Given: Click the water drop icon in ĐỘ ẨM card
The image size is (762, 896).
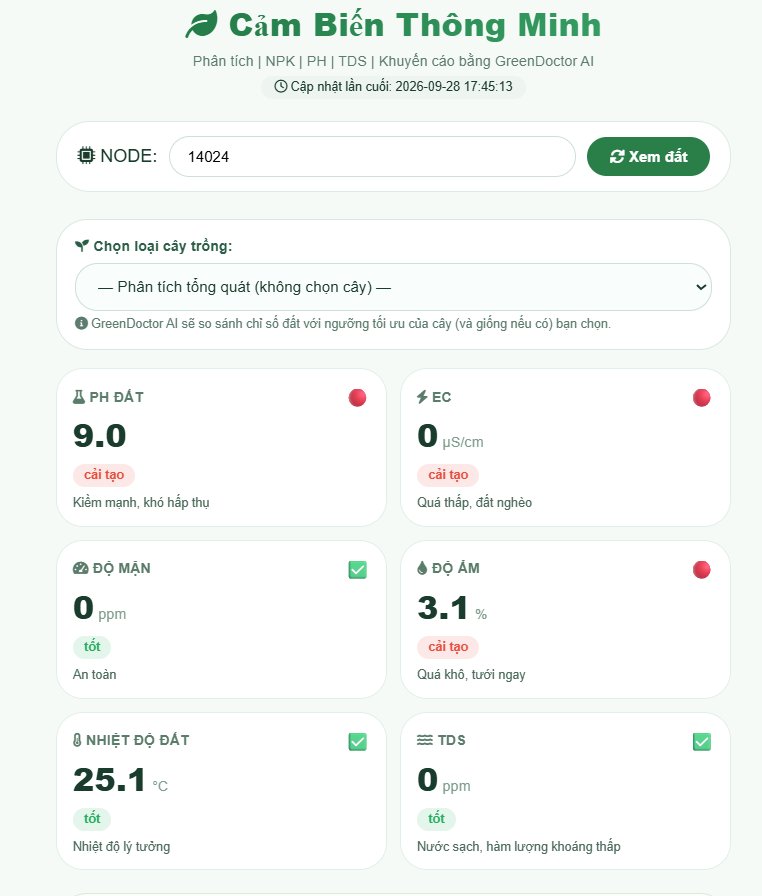Looking at the screenshot, I should (x=422, y=568).
